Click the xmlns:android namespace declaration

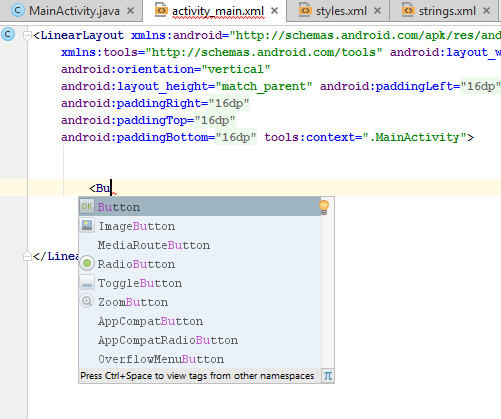[316, 35]
